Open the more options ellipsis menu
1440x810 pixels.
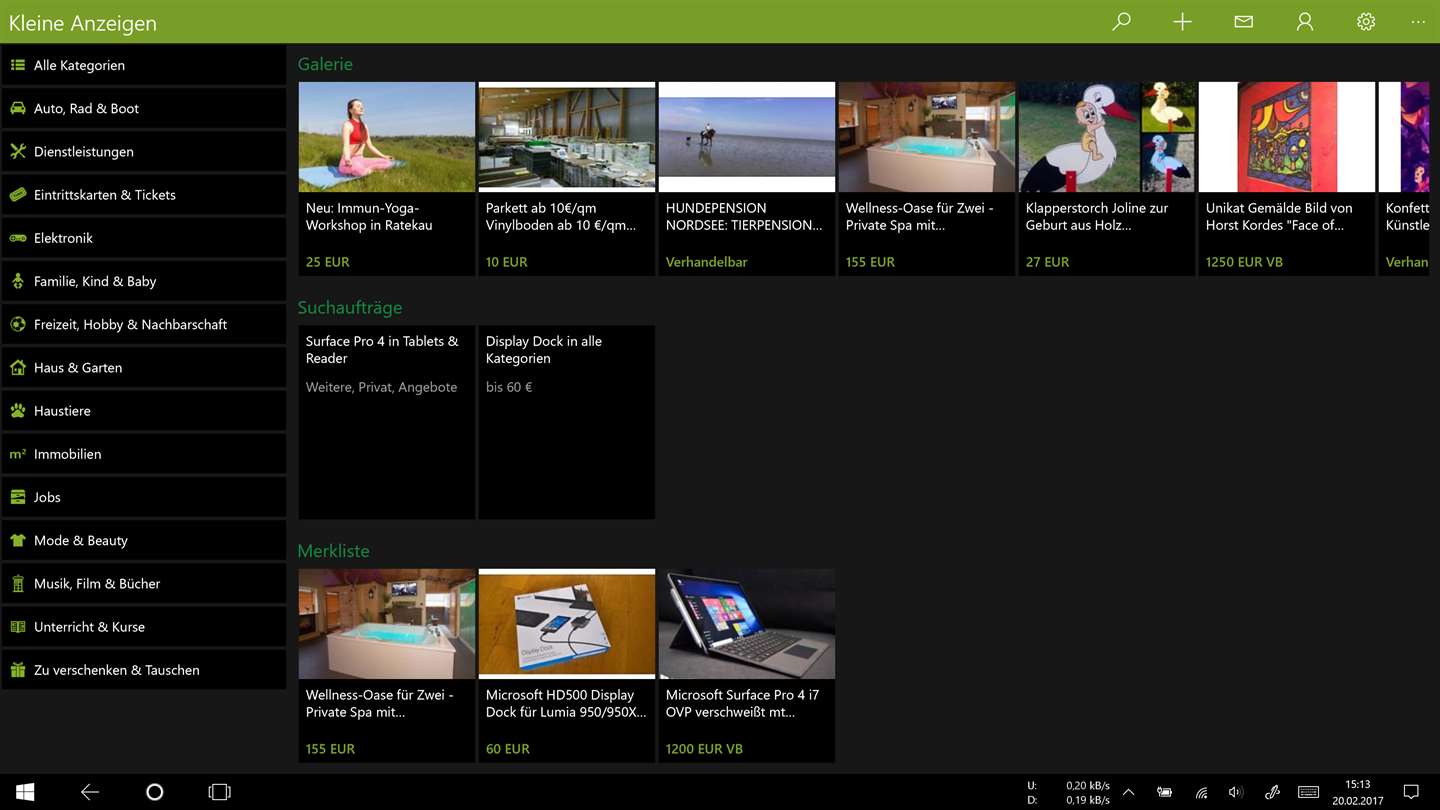point(1418,21)
